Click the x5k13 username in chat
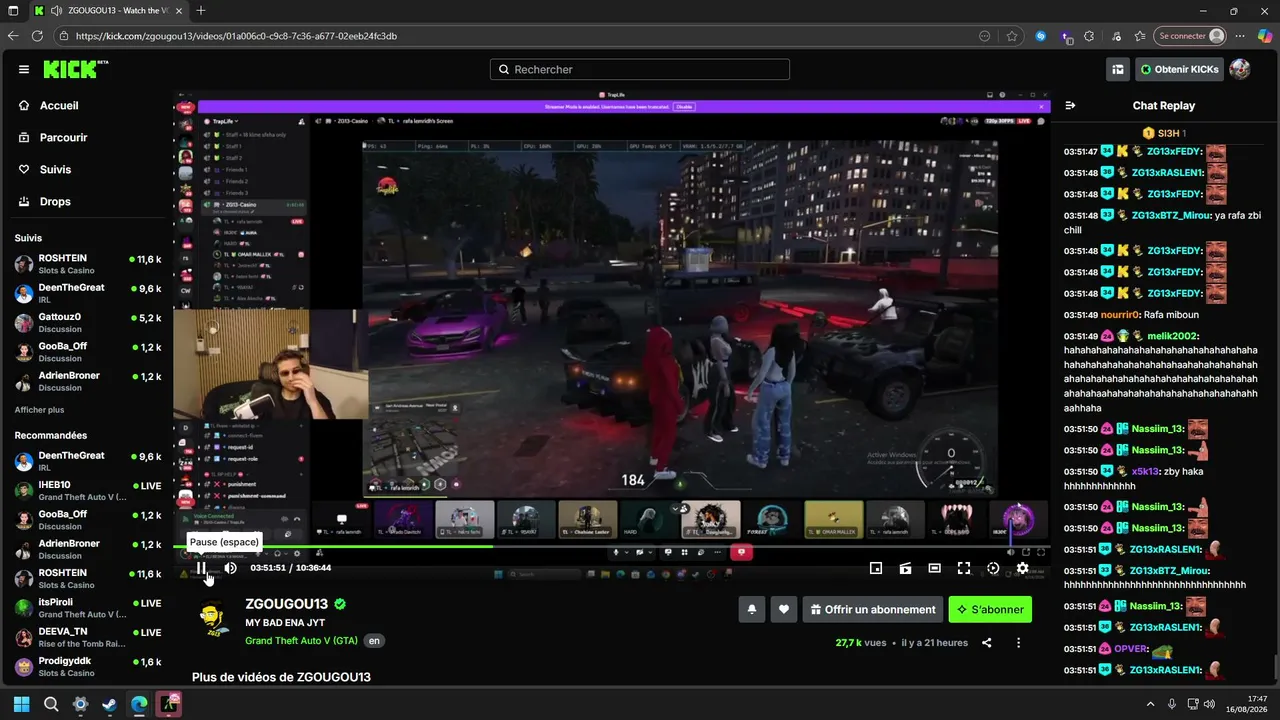The image size is (1280, 720). tap(1146, 471)
